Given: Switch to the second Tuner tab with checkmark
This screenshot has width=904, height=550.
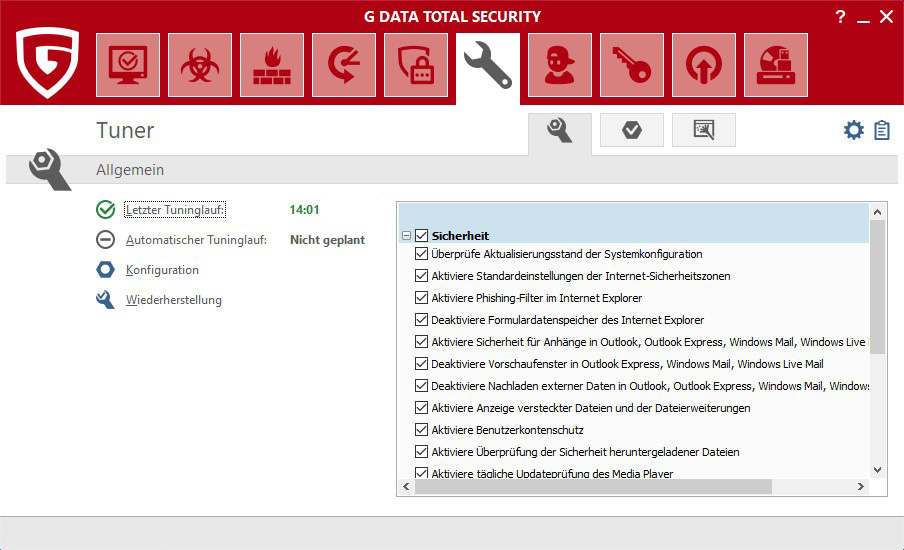Looking at the screenshot, I should (x=631, y=130).
